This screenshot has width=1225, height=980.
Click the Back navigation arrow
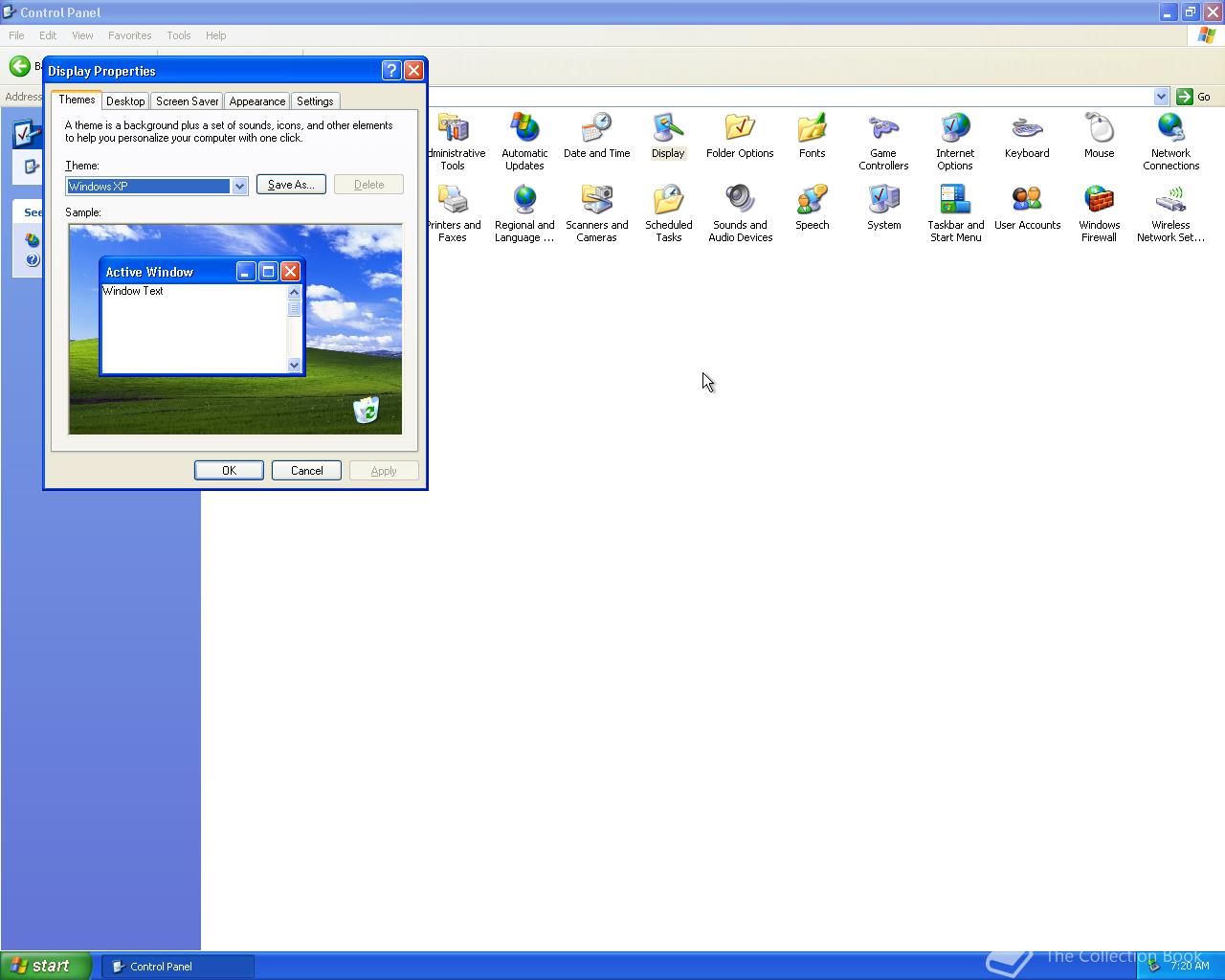[19, 66]
